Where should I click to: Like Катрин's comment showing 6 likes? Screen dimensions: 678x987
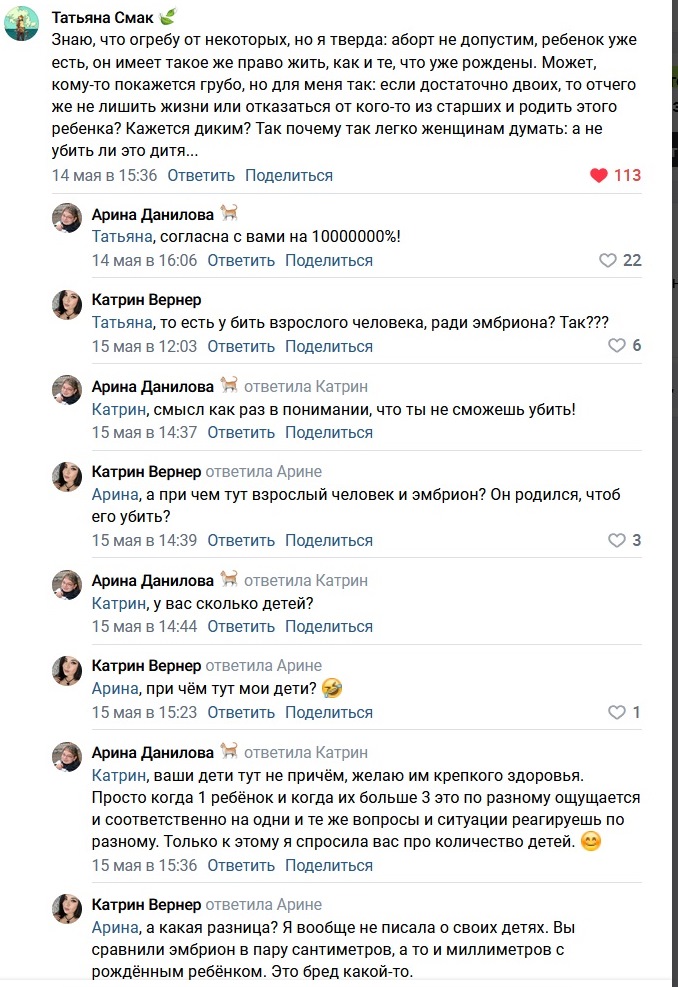(x=617, y=346)
